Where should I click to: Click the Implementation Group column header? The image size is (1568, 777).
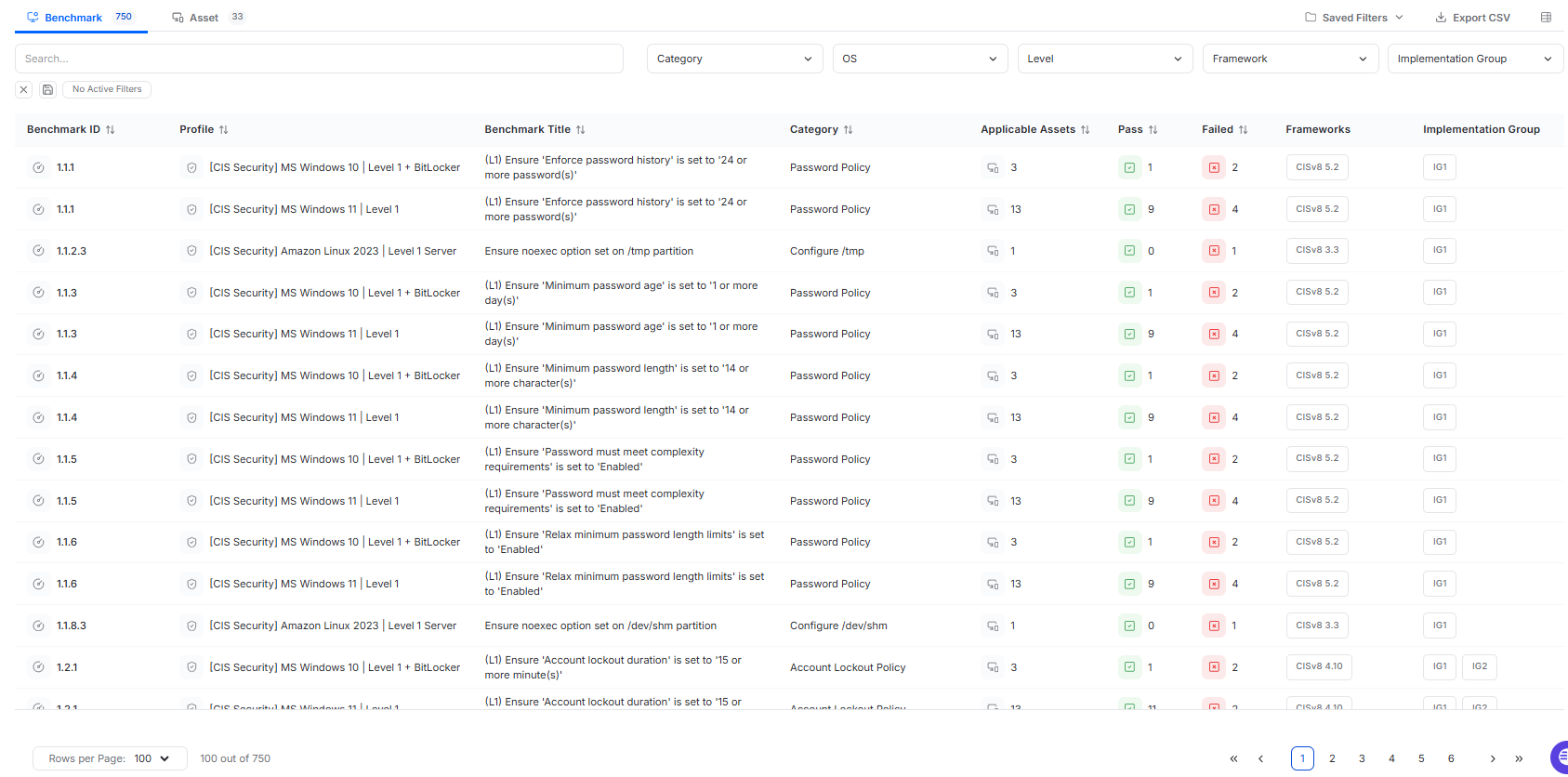1482,129
